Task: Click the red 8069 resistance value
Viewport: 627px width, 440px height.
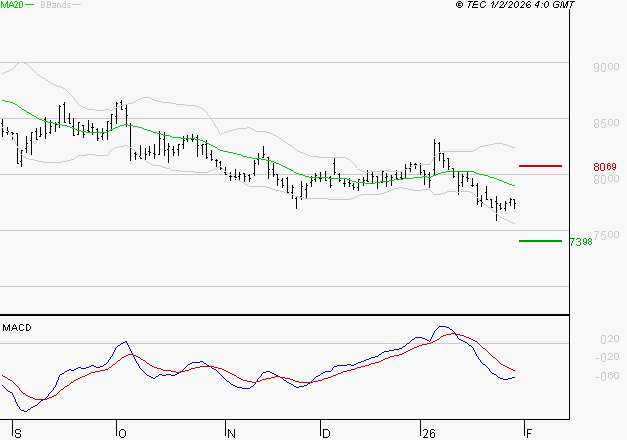Action: 605,167
